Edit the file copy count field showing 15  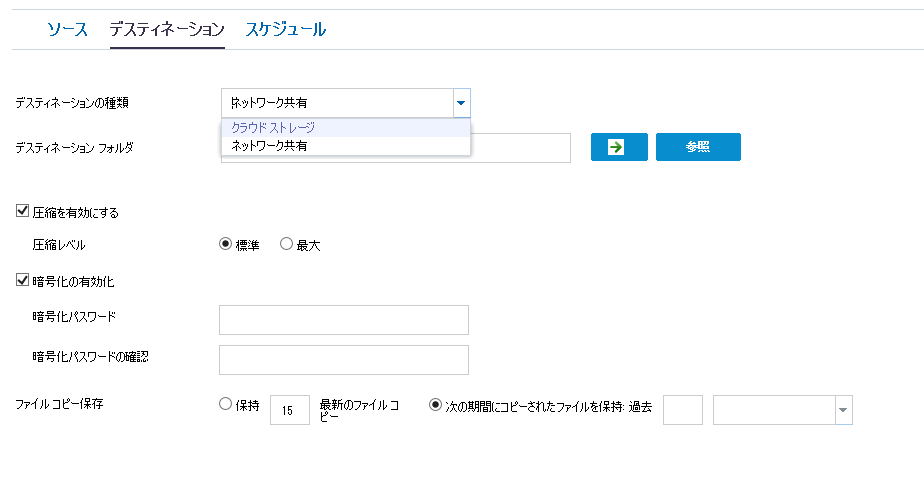pos(290,410)
